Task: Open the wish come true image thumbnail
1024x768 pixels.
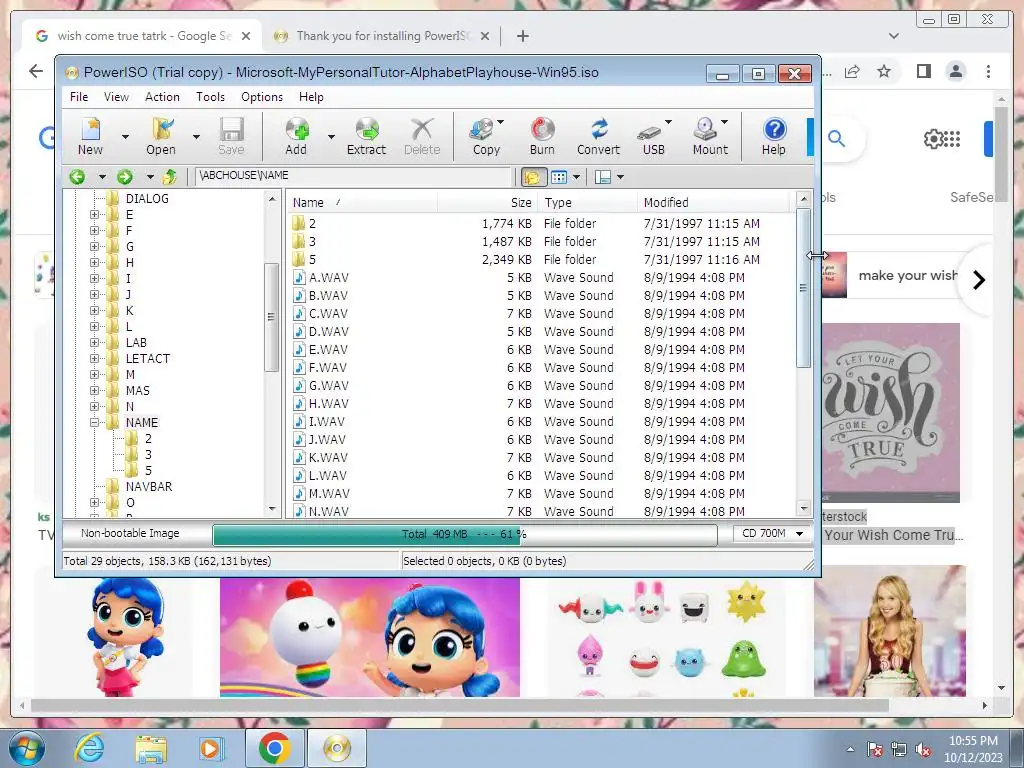Action: 890,412
